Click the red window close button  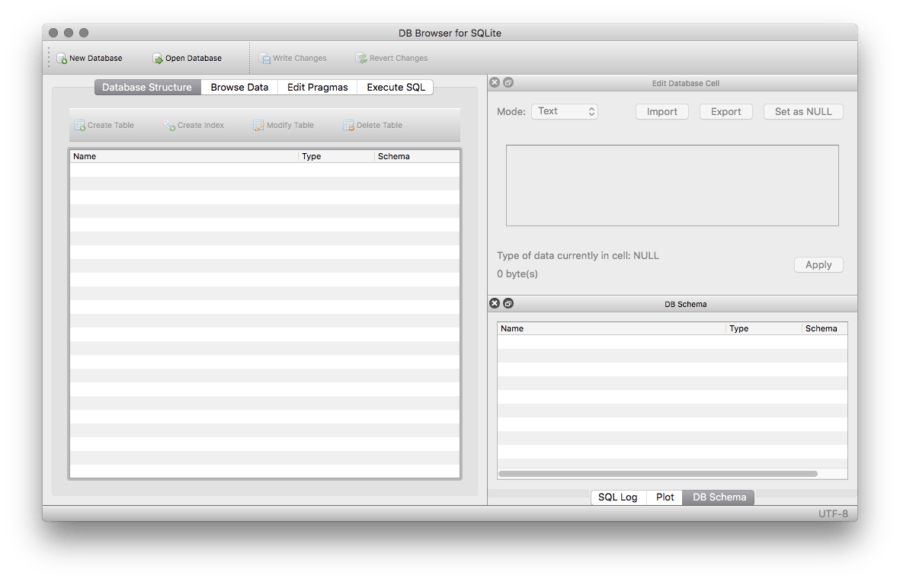click(53, 33)
